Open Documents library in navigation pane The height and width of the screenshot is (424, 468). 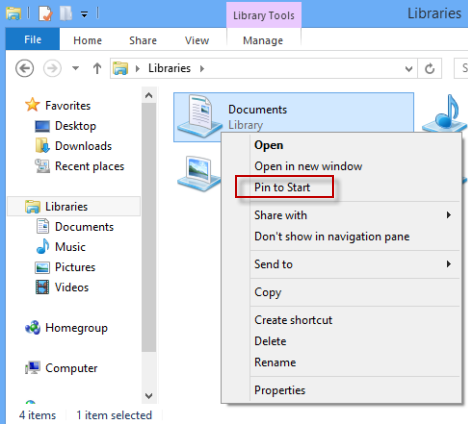click(84, 227)
